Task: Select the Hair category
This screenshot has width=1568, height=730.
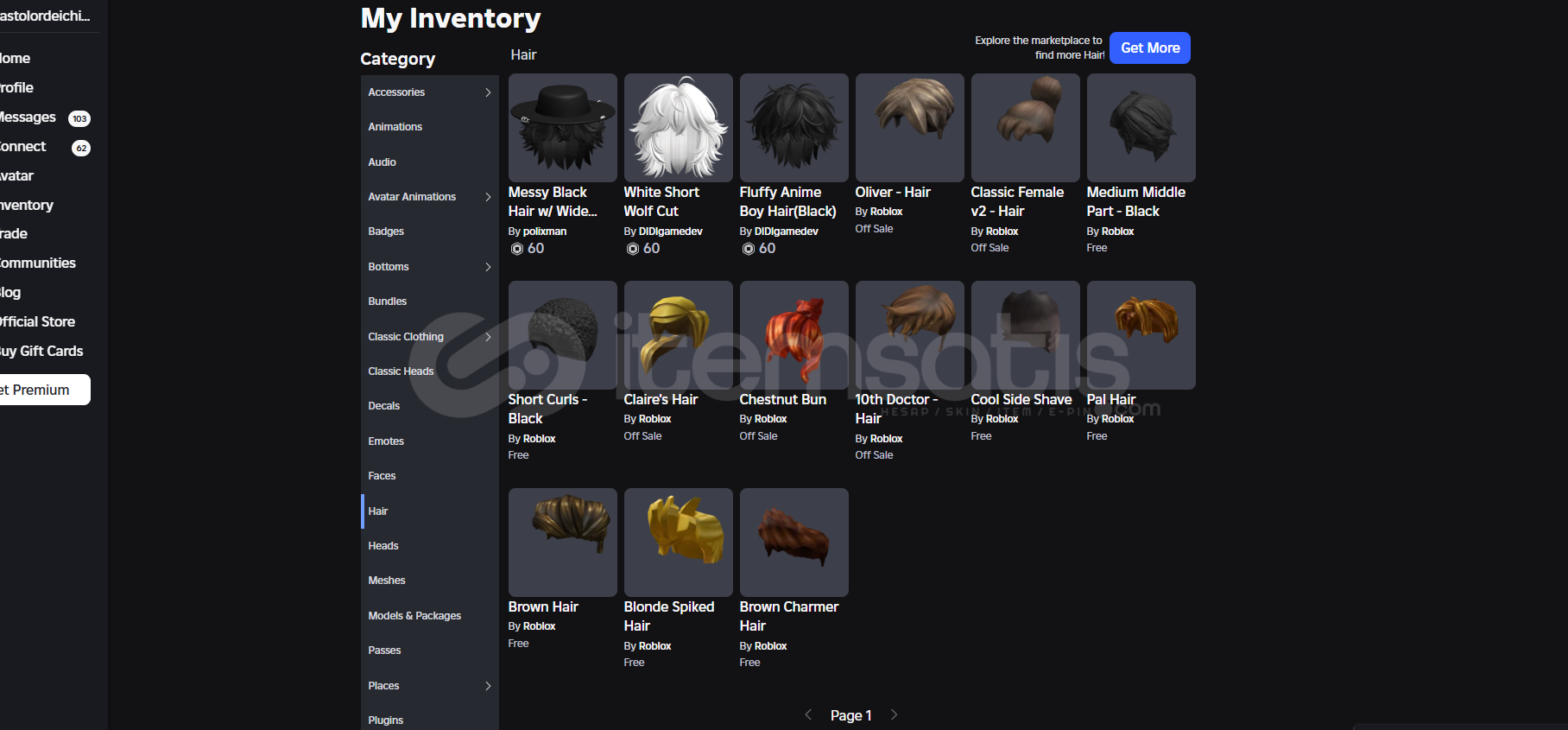Action: click(430, 511)
